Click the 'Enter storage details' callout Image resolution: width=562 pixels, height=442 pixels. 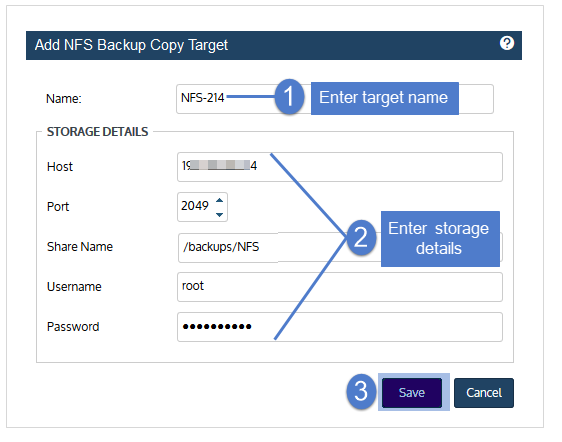tap(440, 239)
